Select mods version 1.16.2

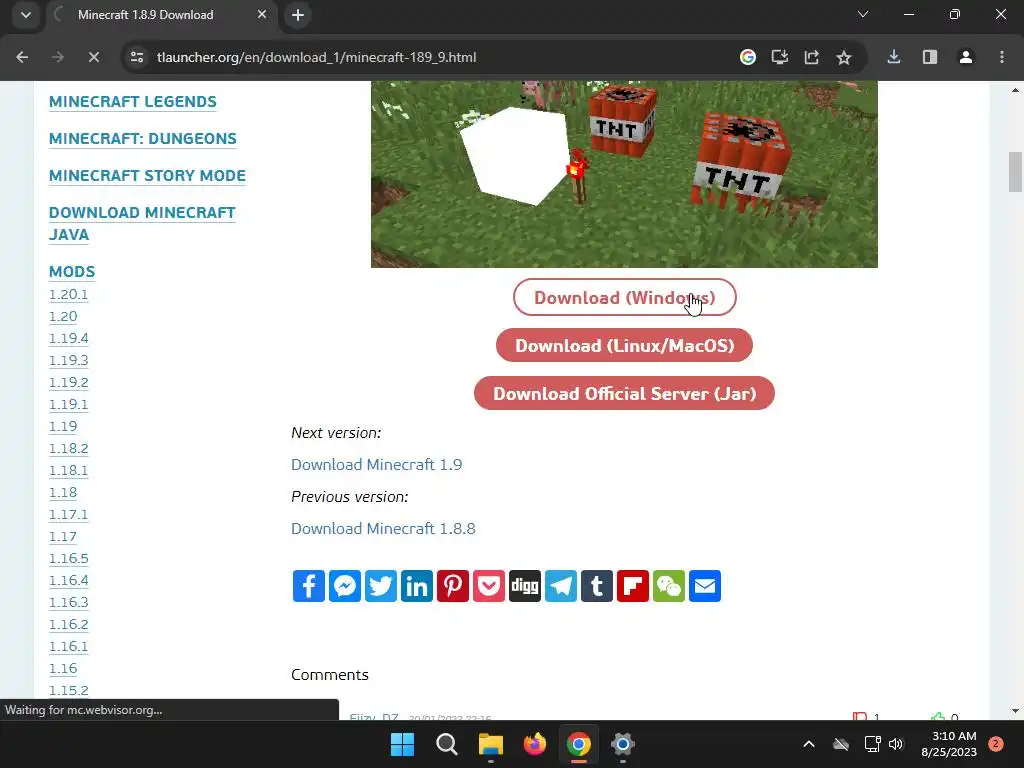[69, 624]
